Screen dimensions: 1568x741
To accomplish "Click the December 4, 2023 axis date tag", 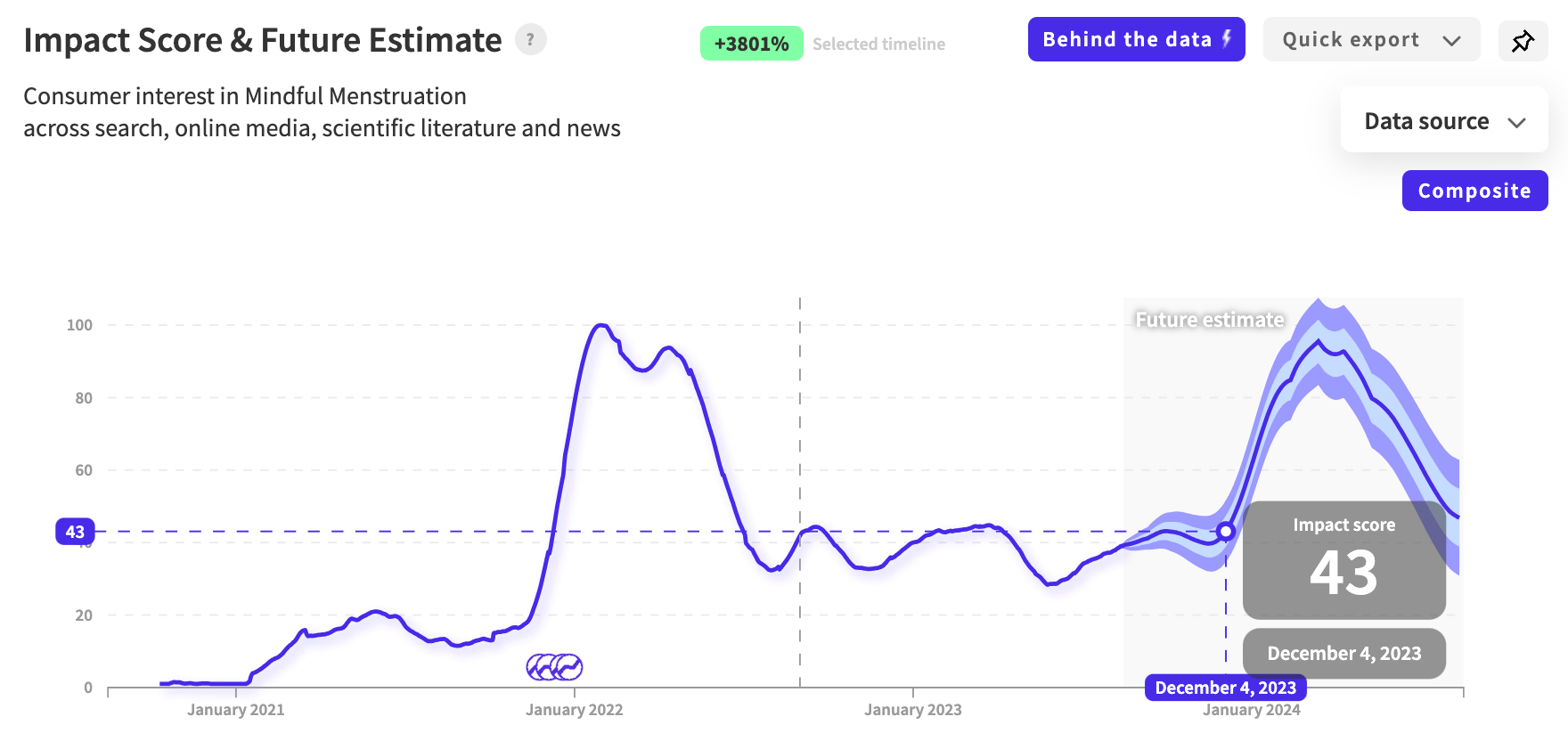I will pyautogui.click(x=1225, y=688).
